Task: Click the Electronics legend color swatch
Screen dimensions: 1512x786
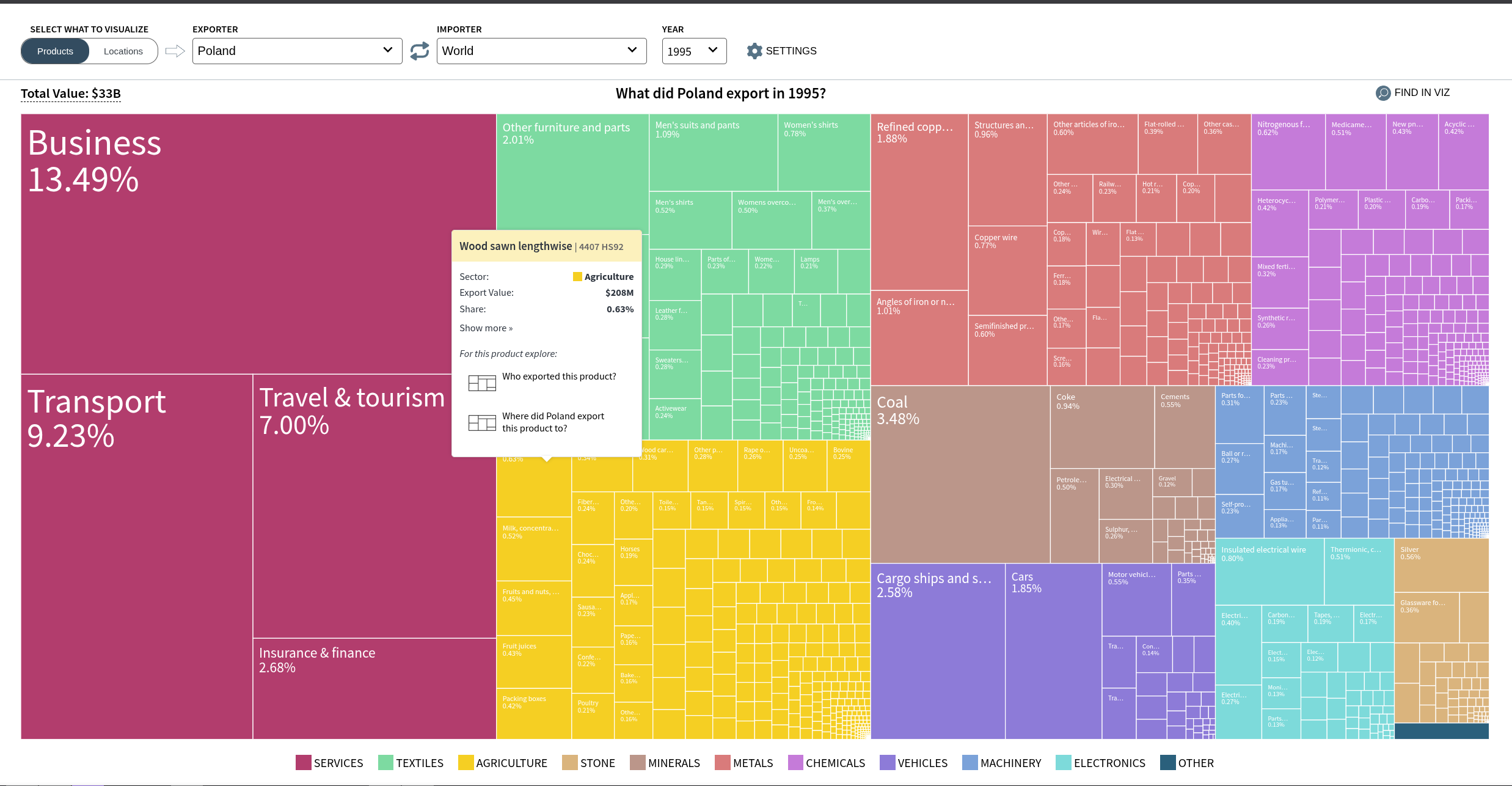Action: [x=1063, y=762]
